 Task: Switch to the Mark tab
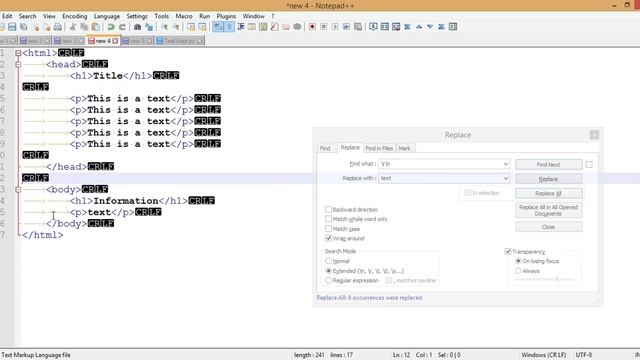tap(404, 148)
